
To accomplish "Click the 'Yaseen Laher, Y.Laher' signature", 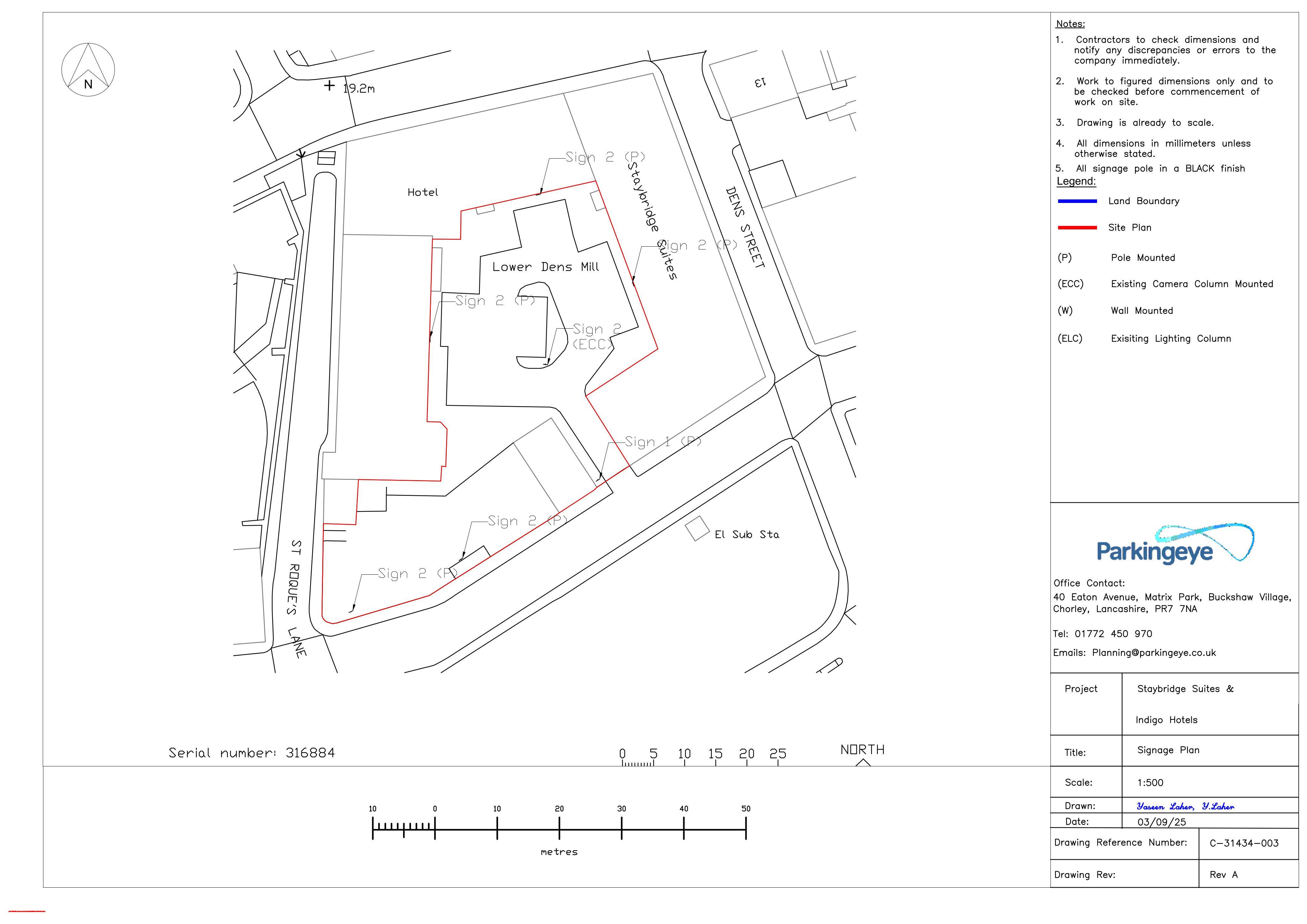I will 1186,806.
